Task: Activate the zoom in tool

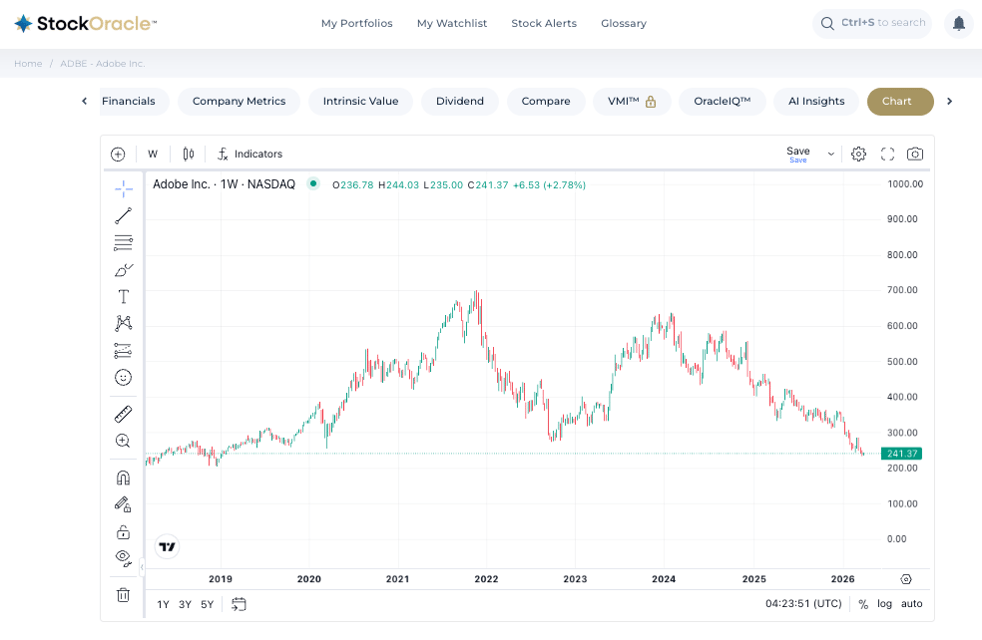Action: (123, 441)
